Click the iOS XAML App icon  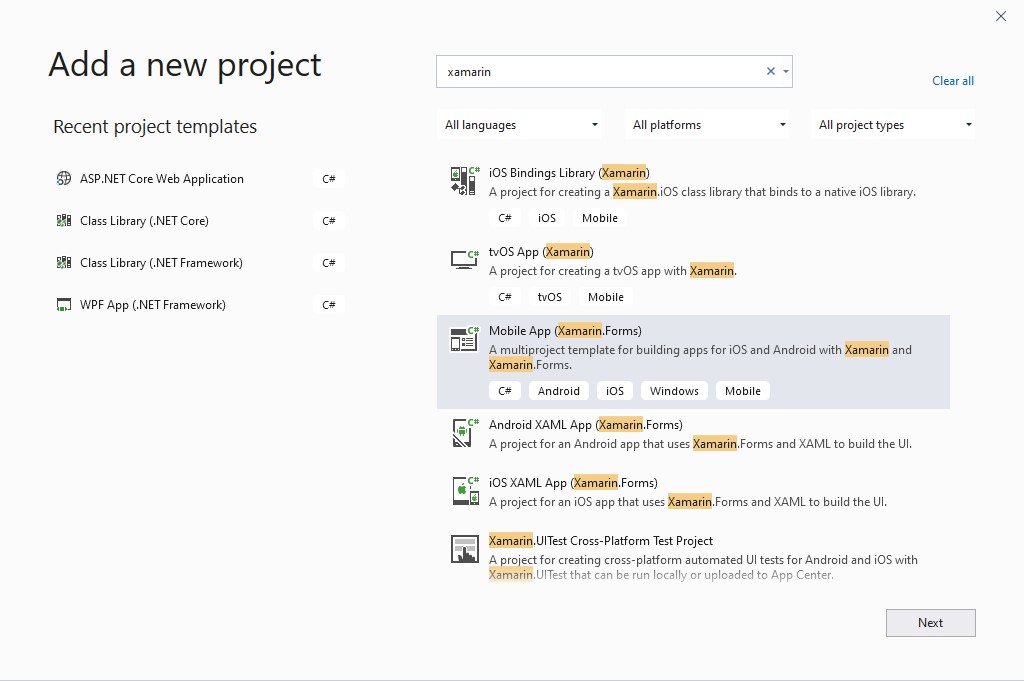pyautogui.click(x=465, y=491)
